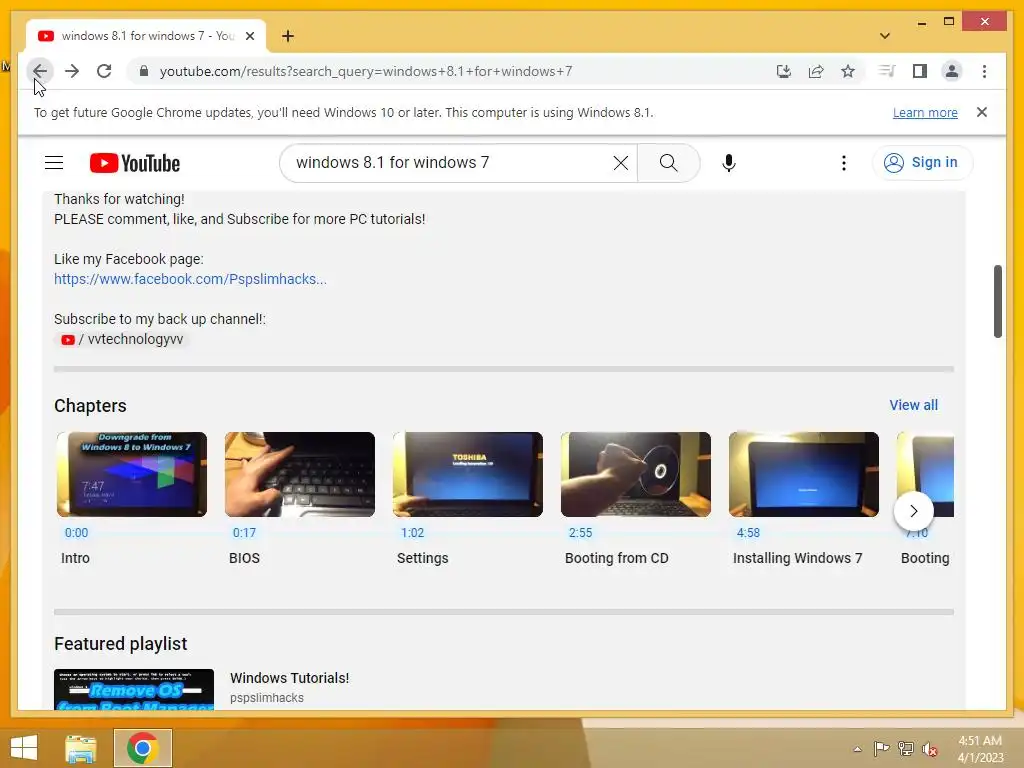
Task: Open the network tray icon
Action: (906, 749)
